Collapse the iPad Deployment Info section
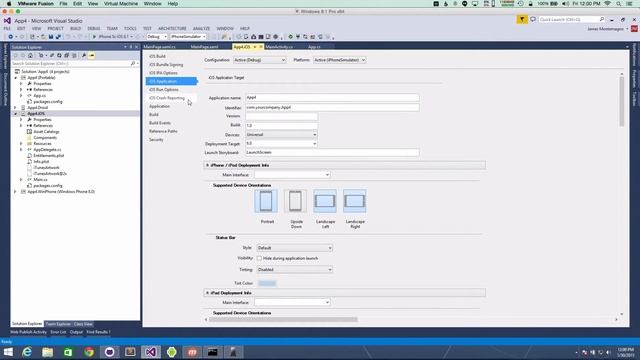This screenshot has width=640, height=360. (x=207, y=293)
